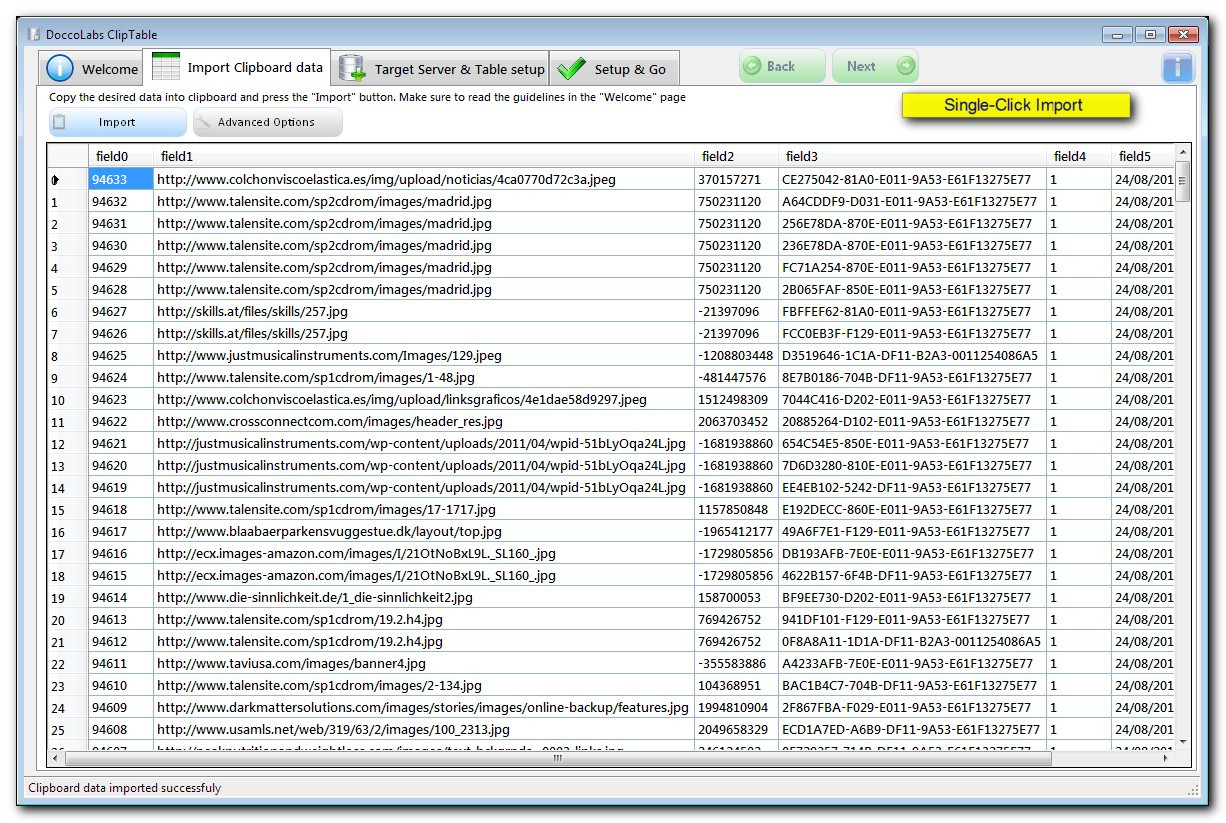Screen dimensions: 1226x823
Task: Select GUID cell D3519646-1C1A-DF11-B2A3-0011254086A5
Action: (x=913, y=355)
